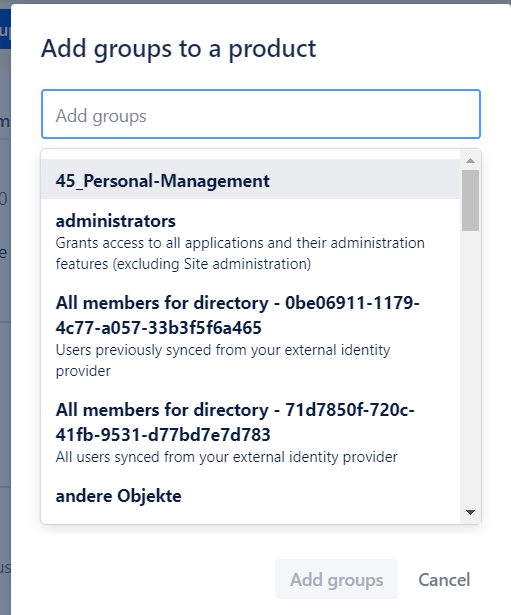Click the Add groups input field
This screenshot has height=615, width=511.
click(261, 114)
